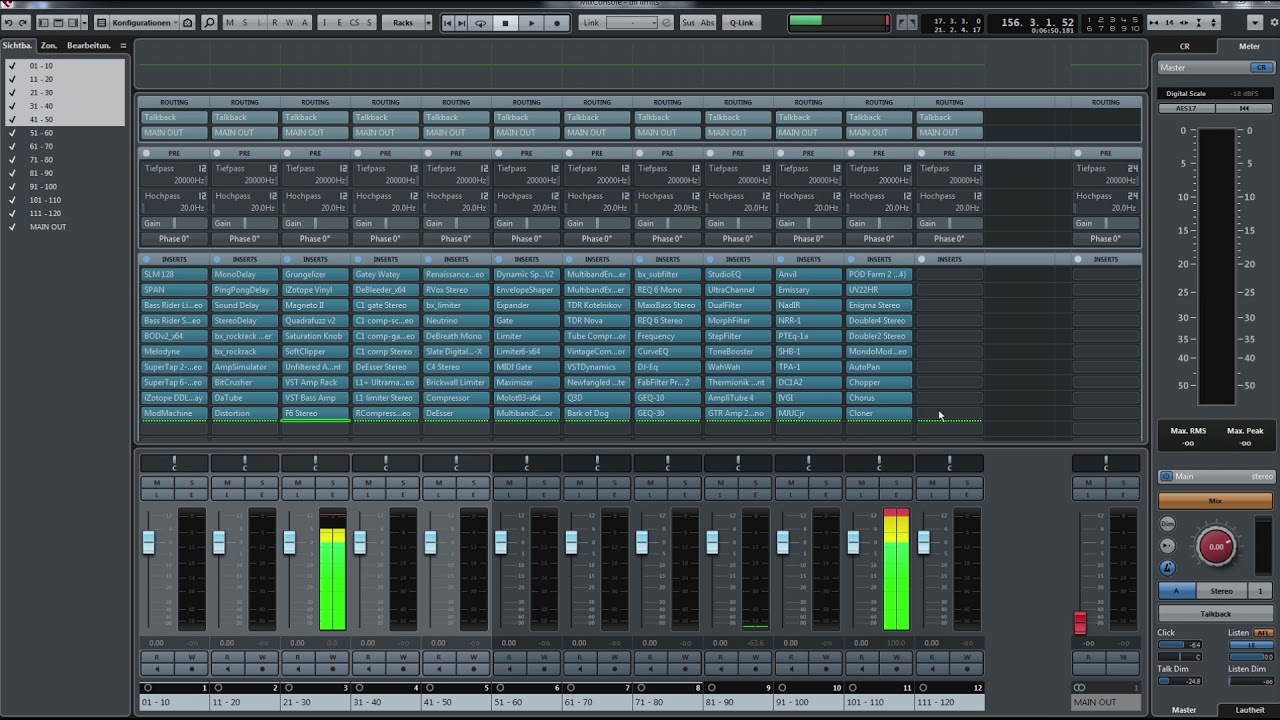Uncheck visibility of channel 111 - 120

coord(11,213)
